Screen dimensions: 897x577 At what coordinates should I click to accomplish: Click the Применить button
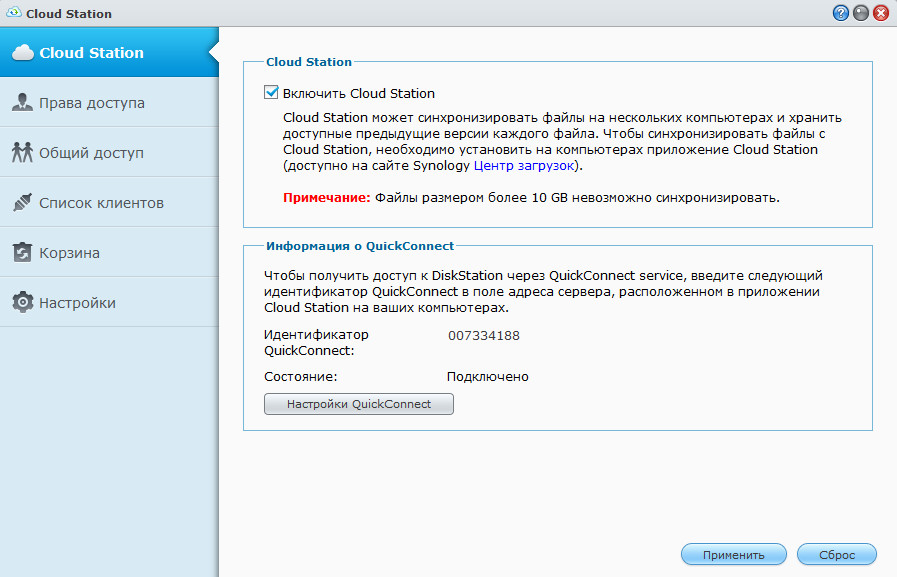tap(733, 555)
